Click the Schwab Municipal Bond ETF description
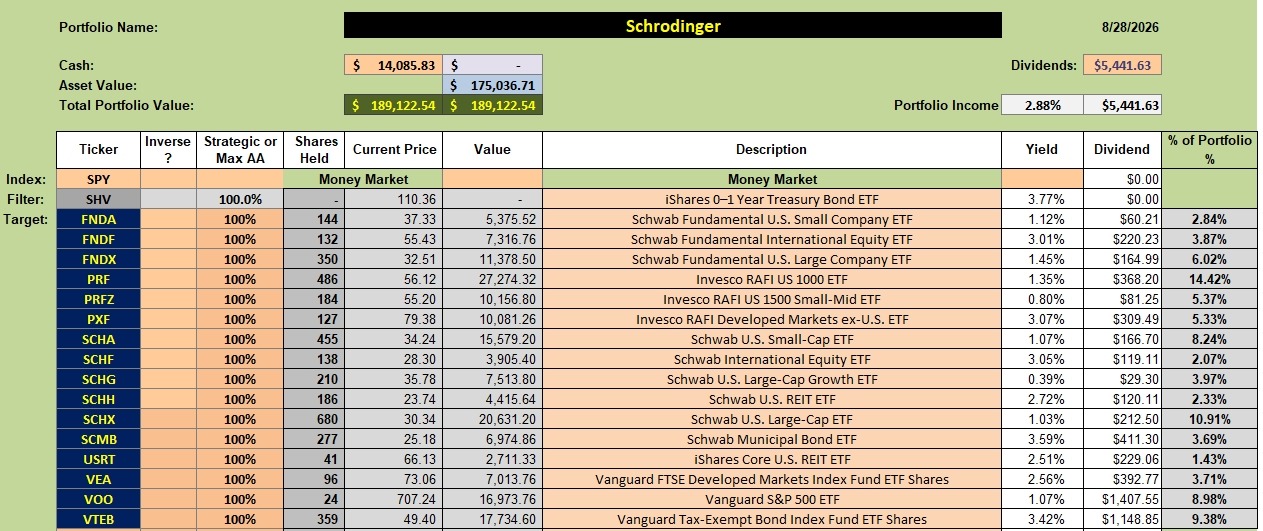The height and width of the screenshot is (531, 1263). [x=771, y=439]
